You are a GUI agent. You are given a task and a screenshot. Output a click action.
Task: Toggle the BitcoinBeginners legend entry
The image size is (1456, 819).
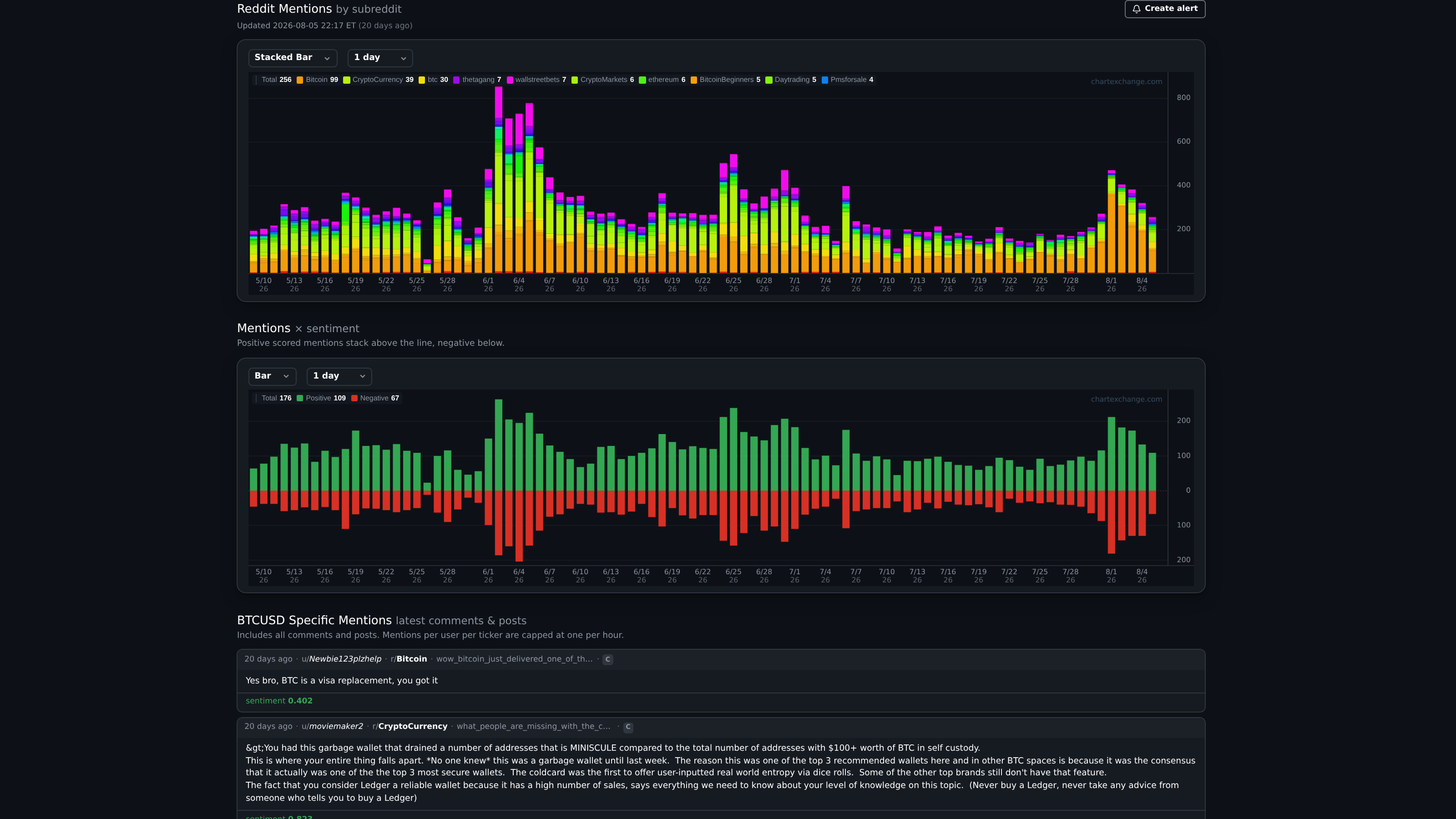(x=725, y=80)
